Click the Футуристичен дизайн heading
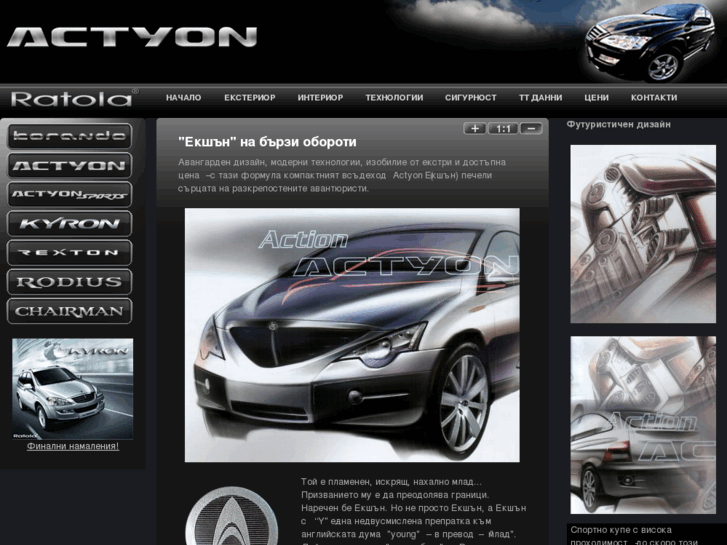This screenshot has width=727, height=545. pyautogui.click(x=619, y=124)
